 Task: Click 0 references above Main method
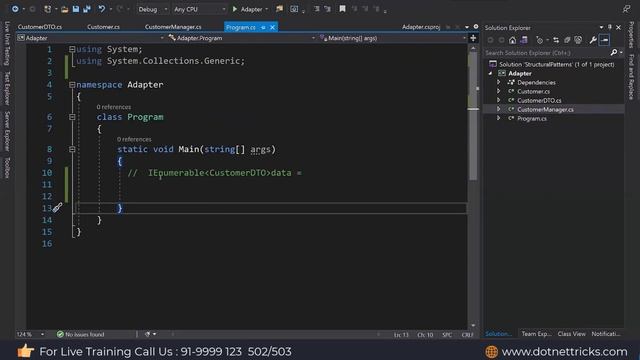tap(134, 139)
